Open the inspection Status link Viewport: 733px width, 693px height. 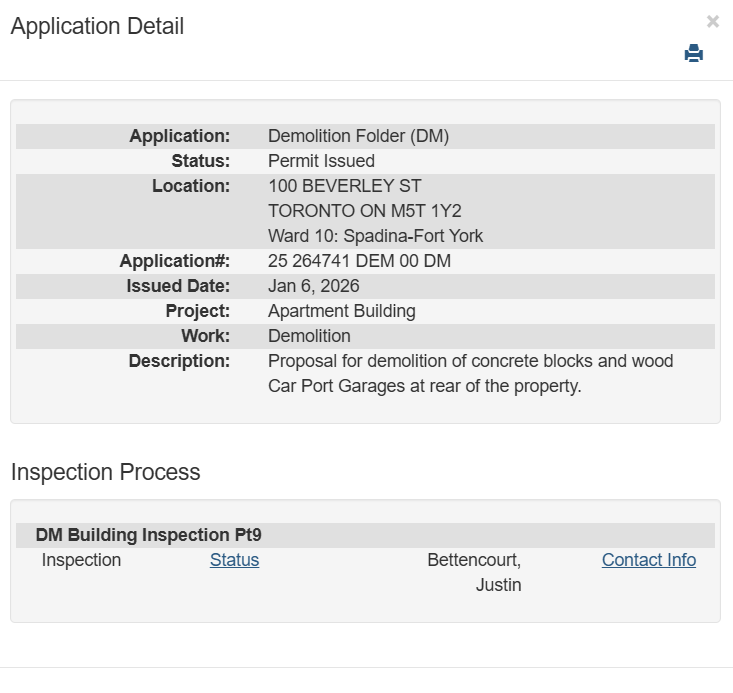pos(234,560)
